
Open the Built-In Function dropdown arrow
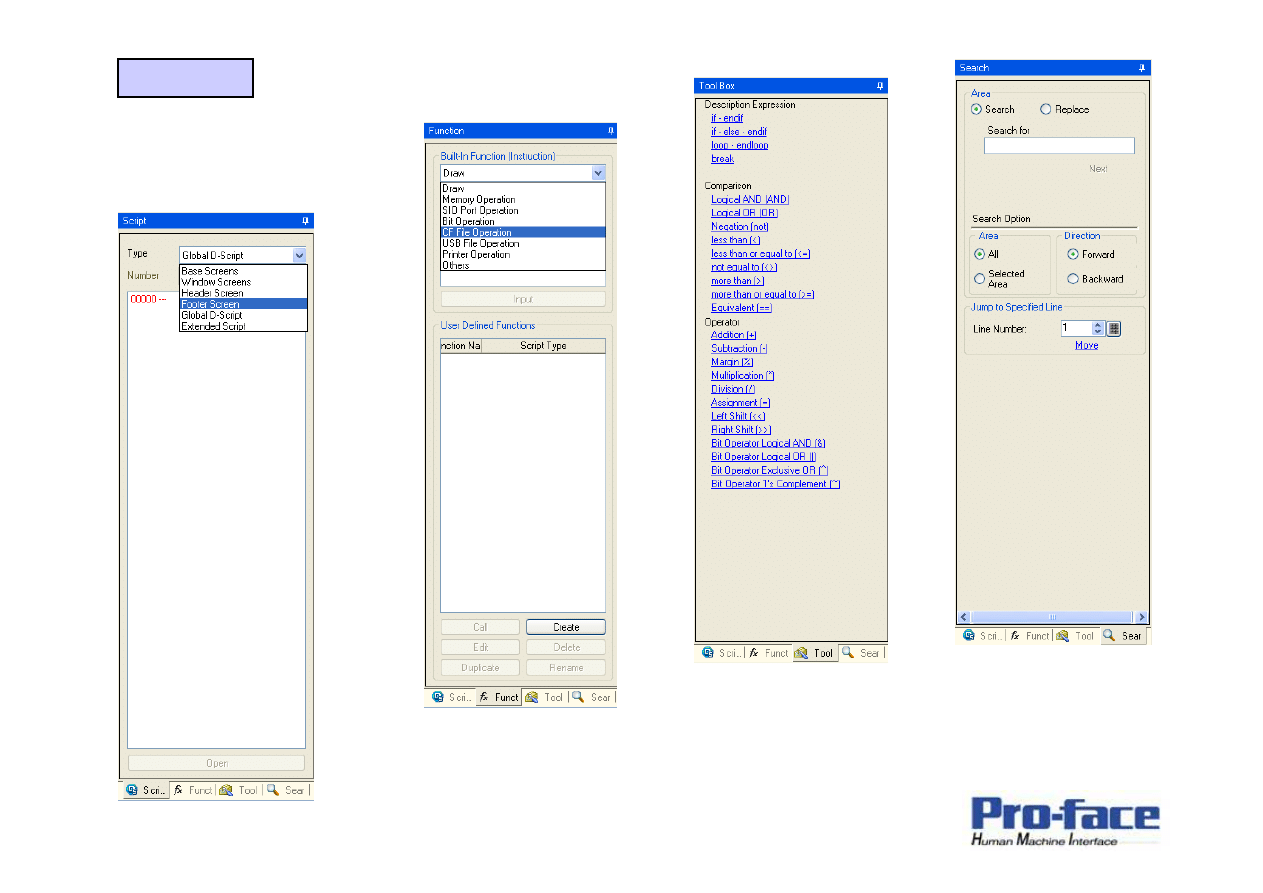pyautogui.click(x=598, y=173)
